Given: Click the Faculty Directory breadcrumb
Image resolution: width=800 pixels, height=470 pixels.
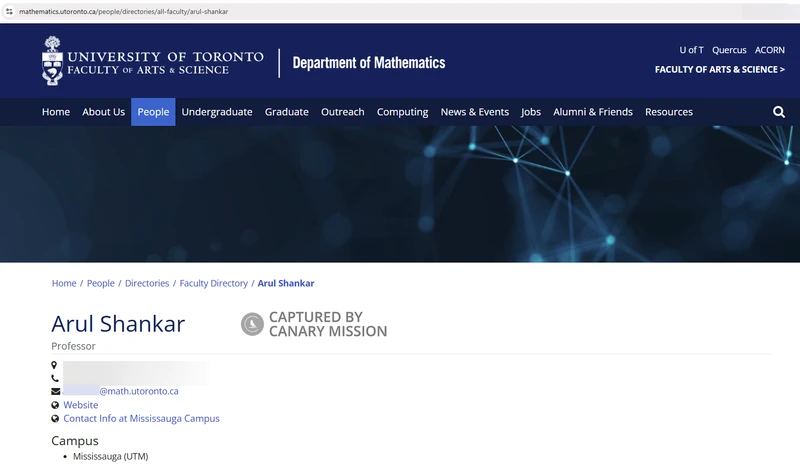Looking at the screenshot, I should click(x=213, y=283).
